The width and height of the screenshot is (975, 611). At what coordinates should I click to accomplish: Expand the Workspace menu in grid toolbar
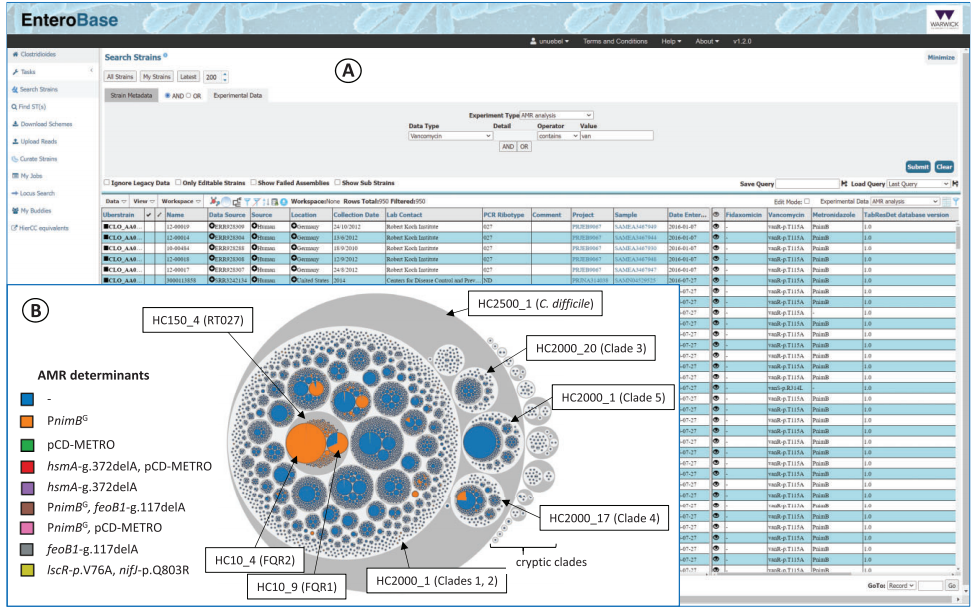pyautogui.click(x=181, y=201)
